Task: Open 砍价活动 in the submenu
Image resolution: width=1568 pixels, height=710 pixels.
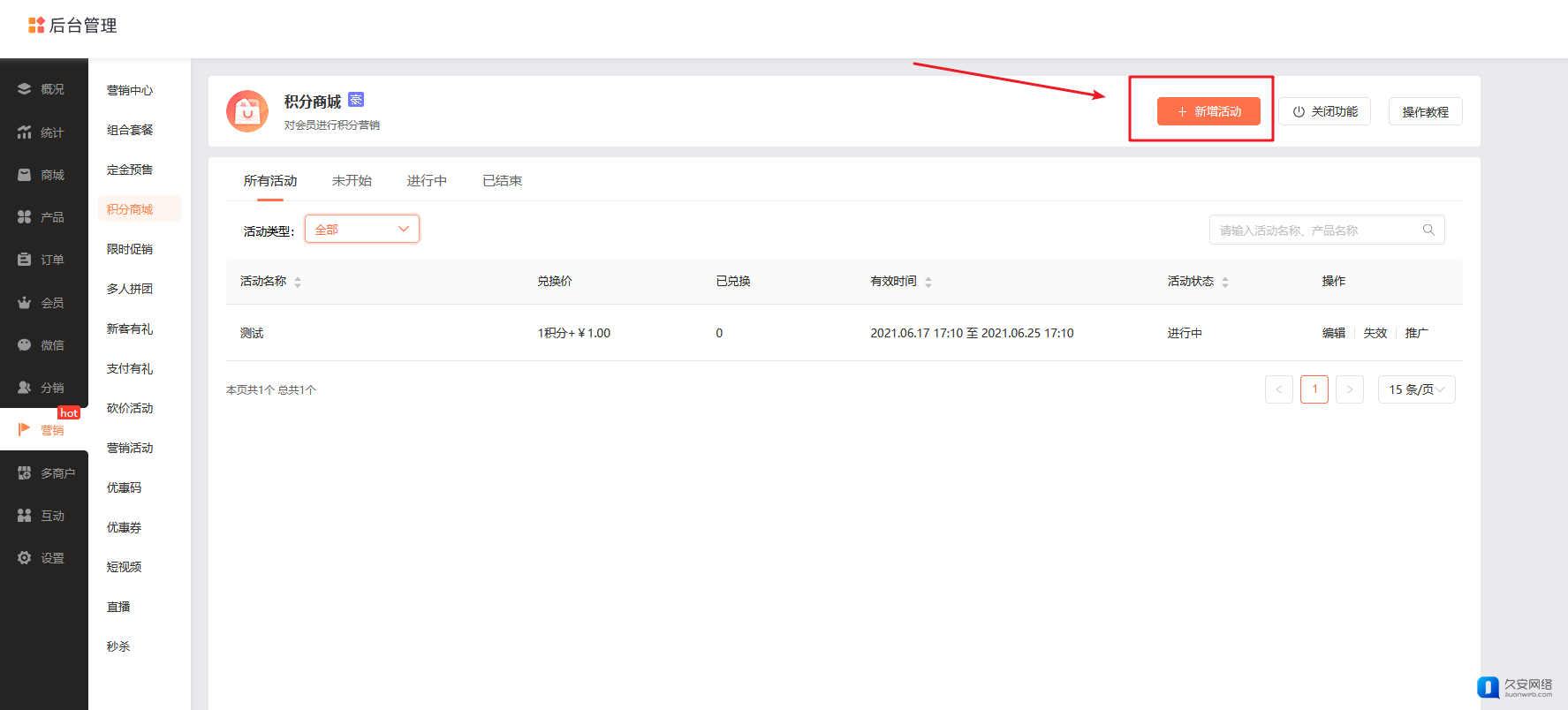Action: (130, 408)
